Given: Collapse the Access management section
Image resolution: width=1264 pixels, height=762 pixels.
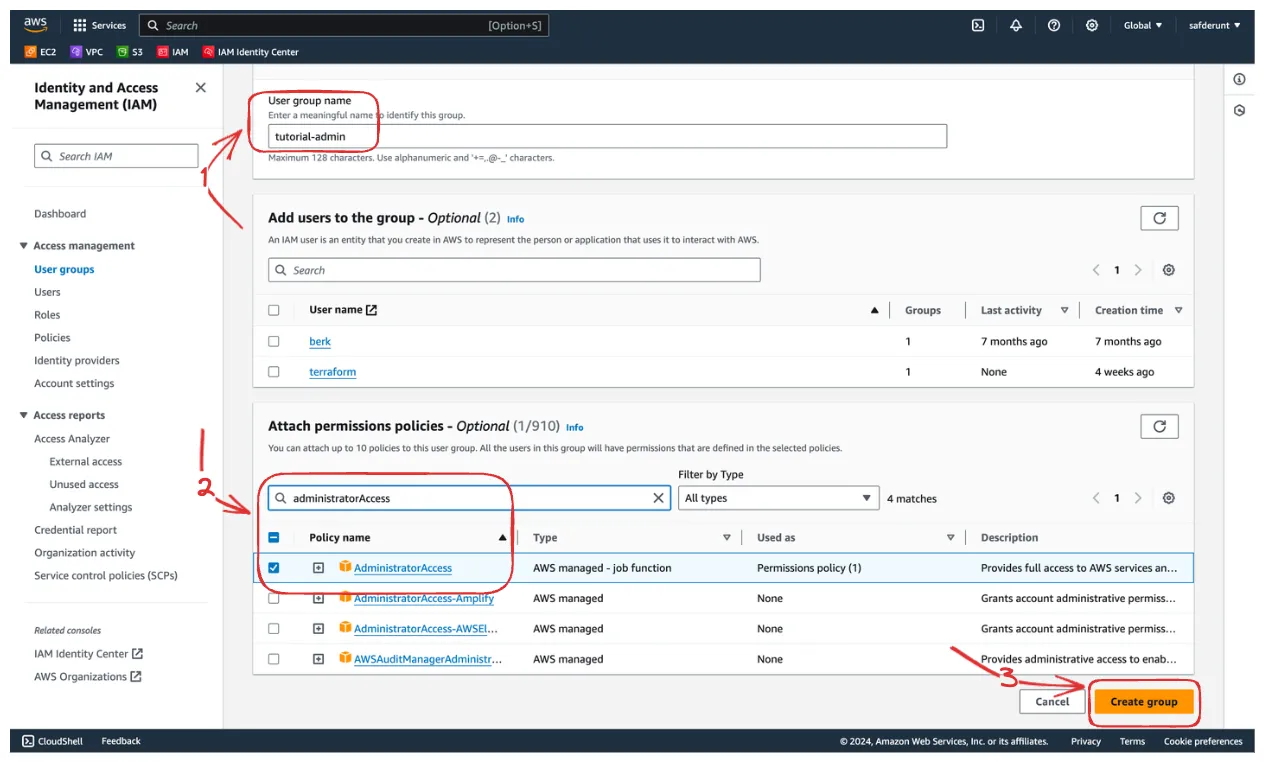Looking at the screenshot, I should click(x=24, y=246).
